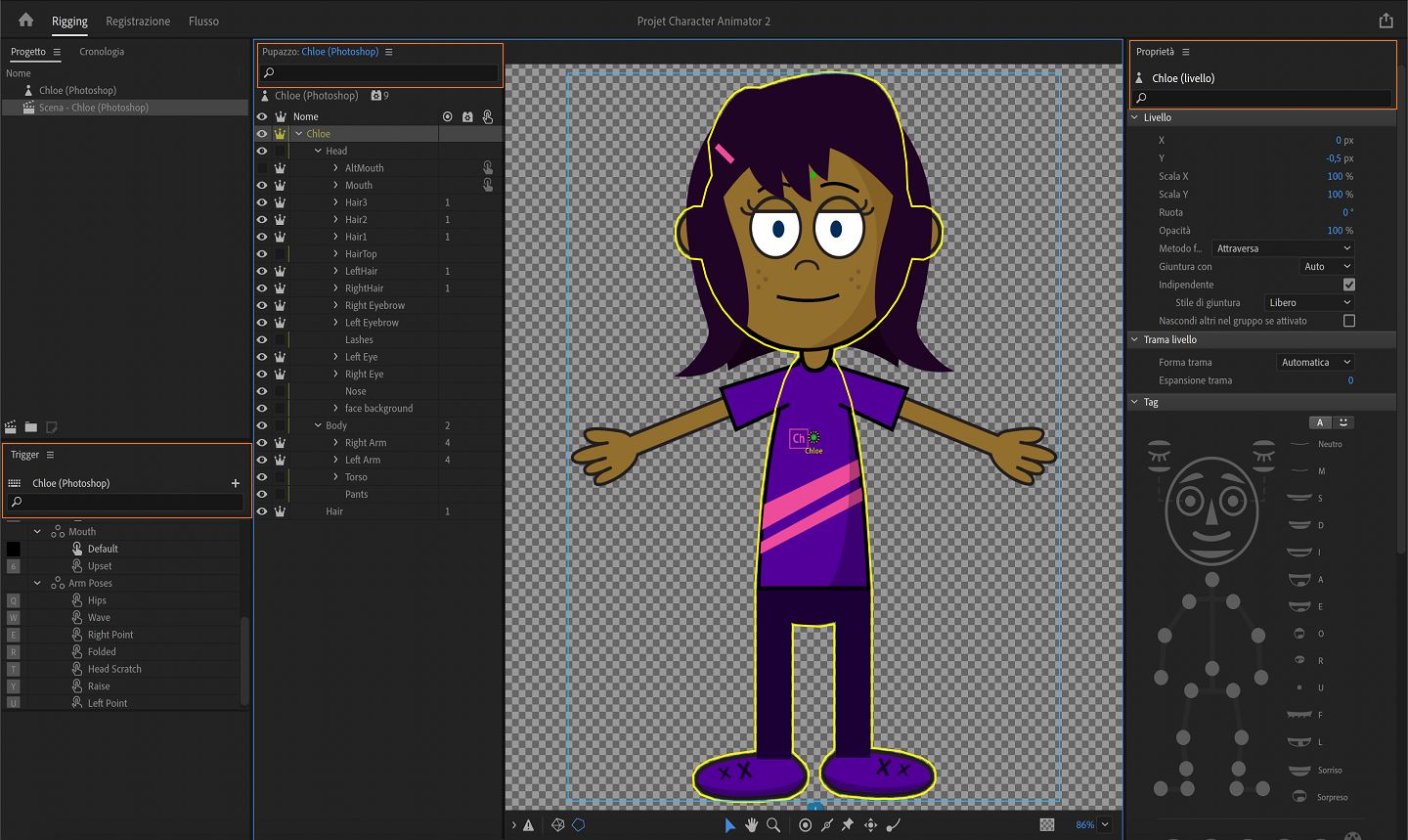
Task: Toggle visibility of the Lashes layer
Action: click(x=262, y=339)
